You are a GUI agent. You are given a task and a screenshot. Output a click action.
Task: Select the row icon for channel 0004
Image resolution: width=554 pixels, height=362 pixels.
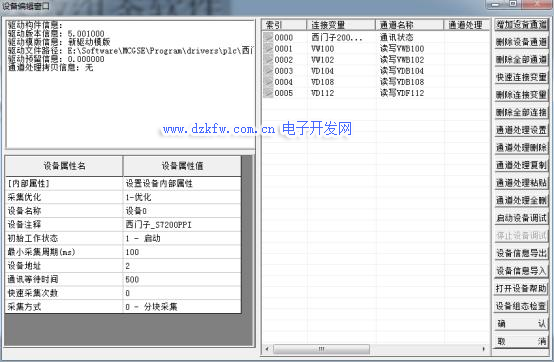[x=269, y=82]
